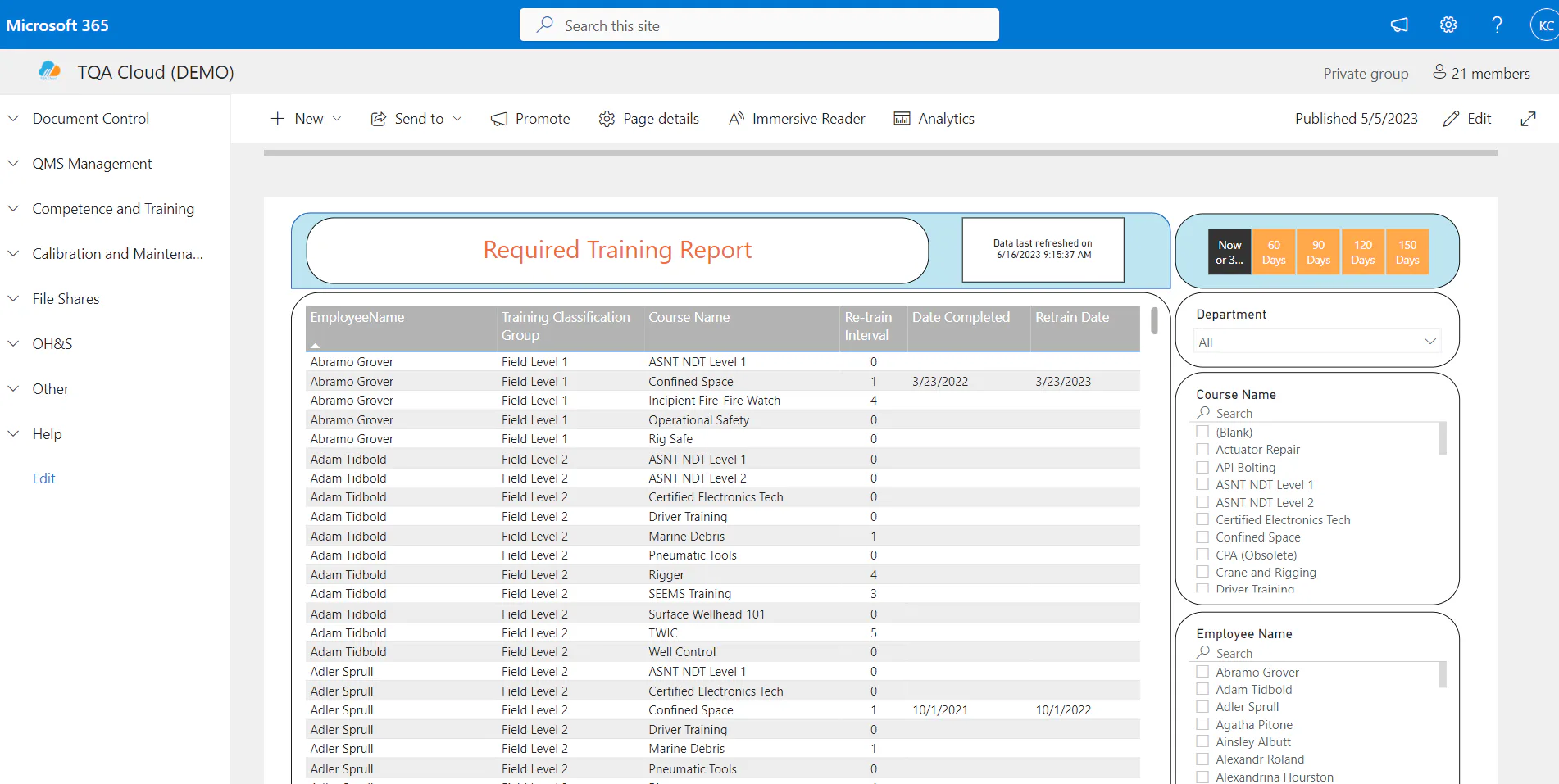
Task: Select the Now or 3... filter tile
Action: tap(1229, 252)
